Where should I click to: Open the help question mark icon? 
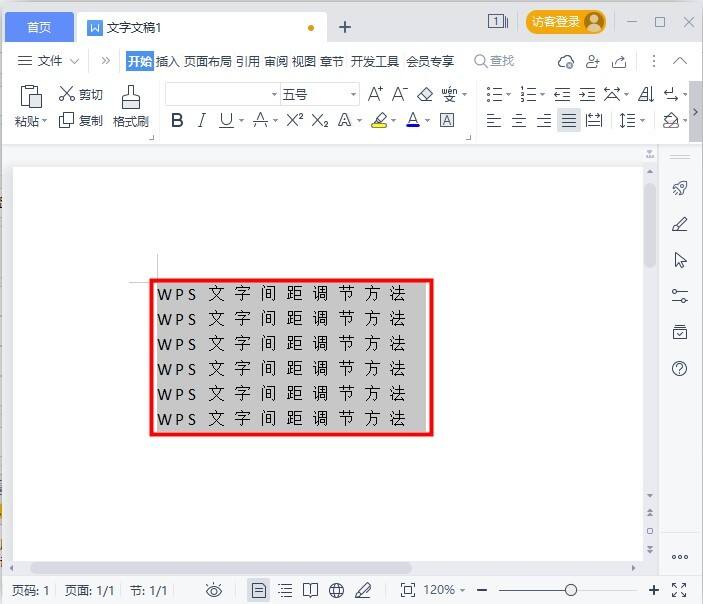(x=680, y=369)
